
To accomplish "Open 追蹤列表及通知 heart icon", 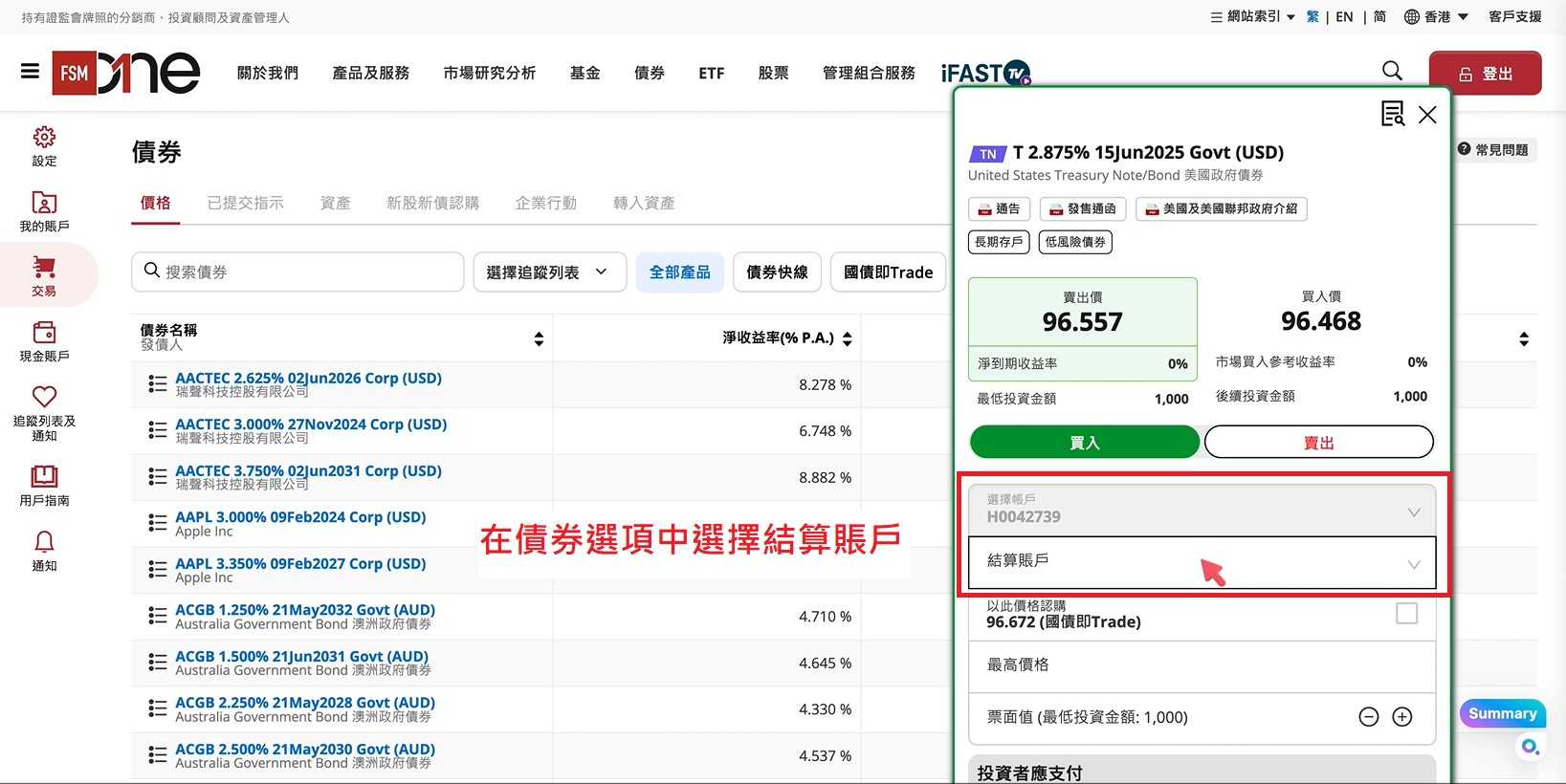I will pyautogui.click(x=44, y=413).
